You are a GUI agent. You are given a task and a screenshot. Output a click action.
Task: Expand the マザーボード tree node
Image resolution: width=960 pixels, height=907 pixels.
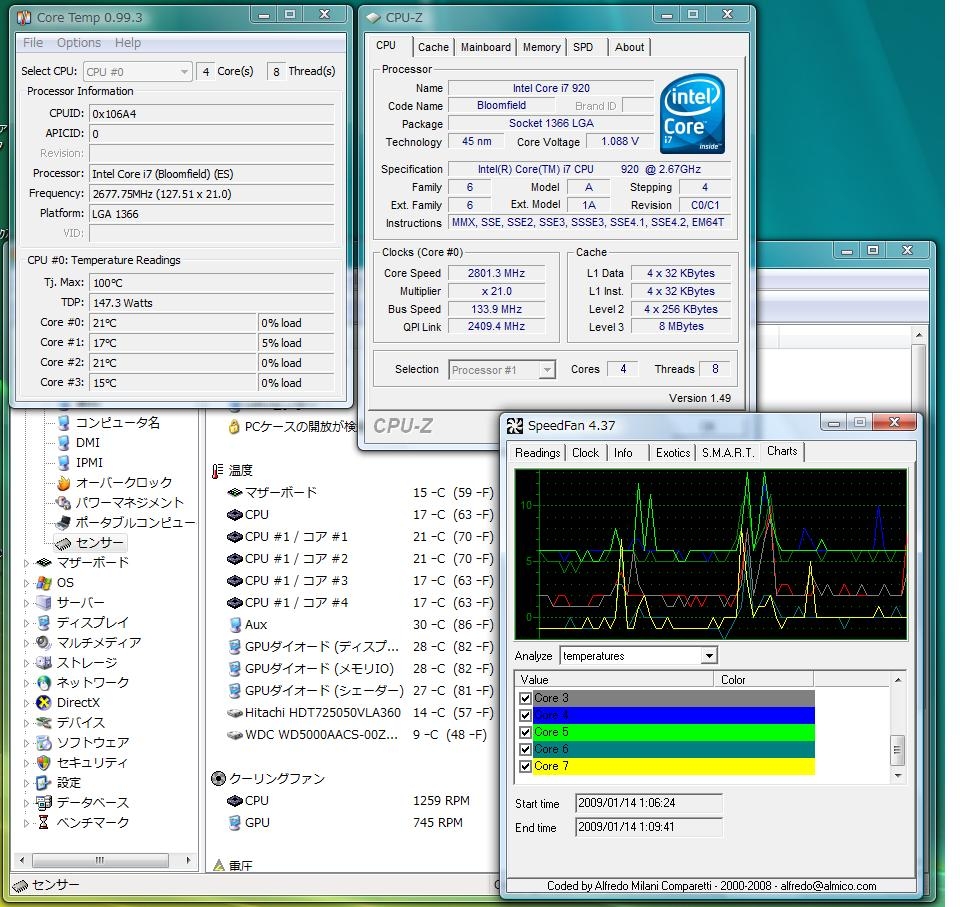pos(27,563)
